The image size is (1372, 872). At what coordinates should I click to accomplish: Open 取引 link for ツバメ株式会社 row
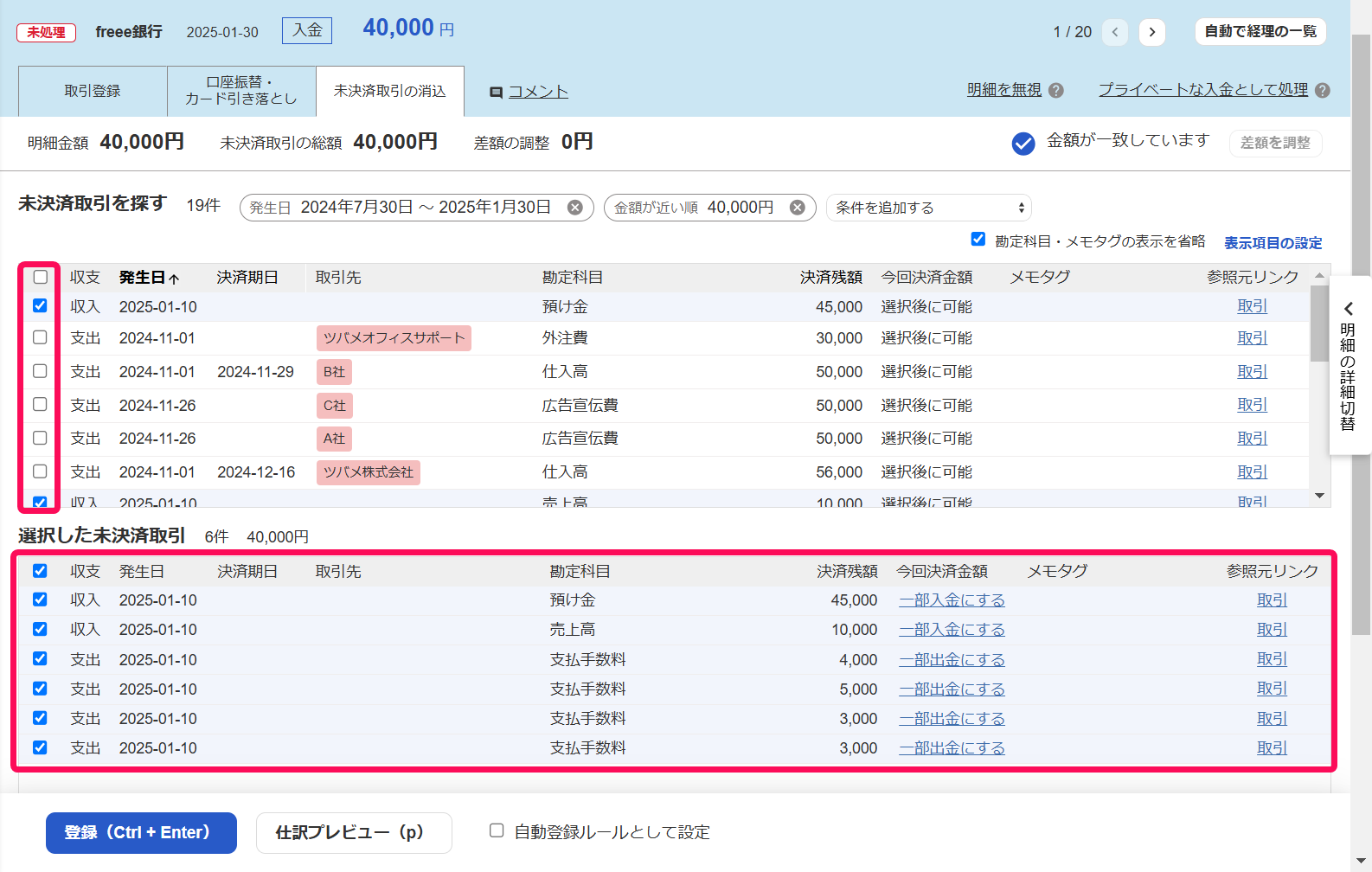(x=1253, y=472)
